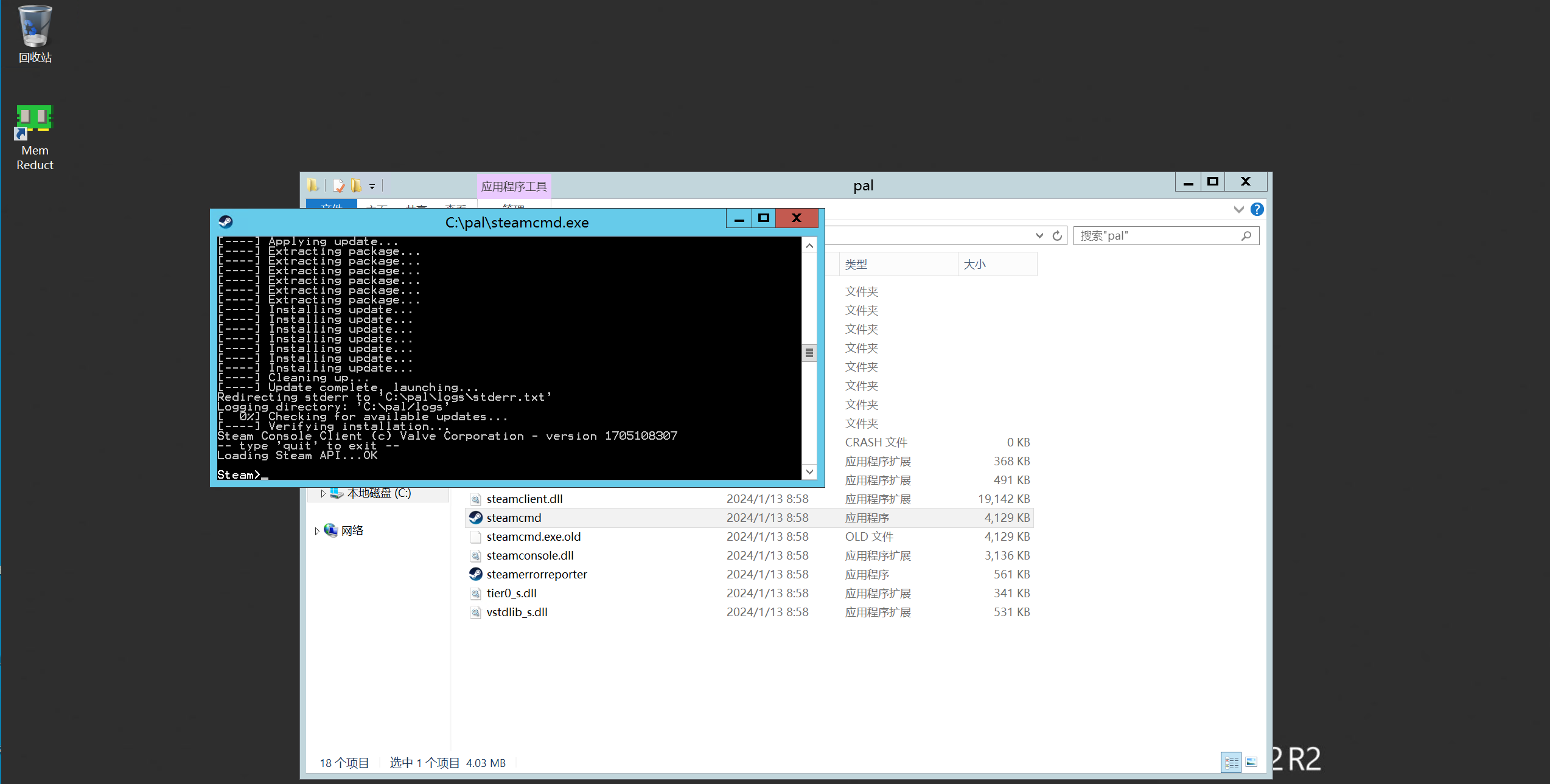Screen dimensions: 1550x784
Task: Select the steamerrorreporter application file
Action: [536, 574]
